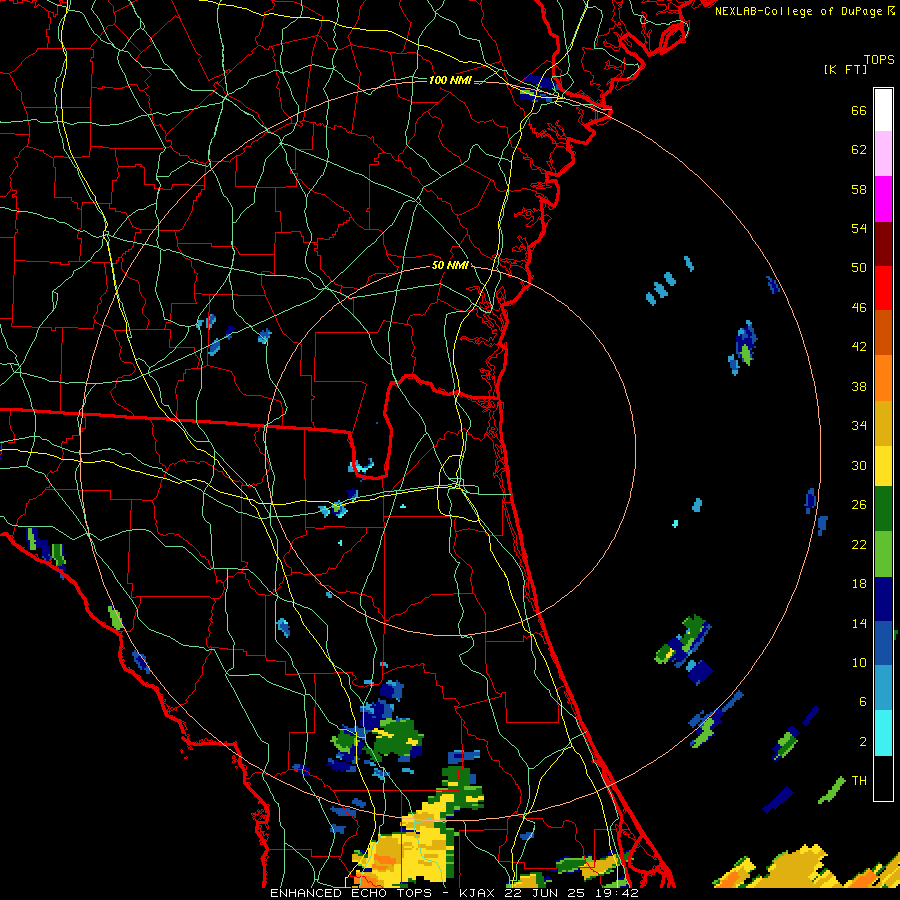The height and width of the screenshot is (900, 900).
Task: Click the 19:42 timestamp in the footer
Action: tap(617, 893)
